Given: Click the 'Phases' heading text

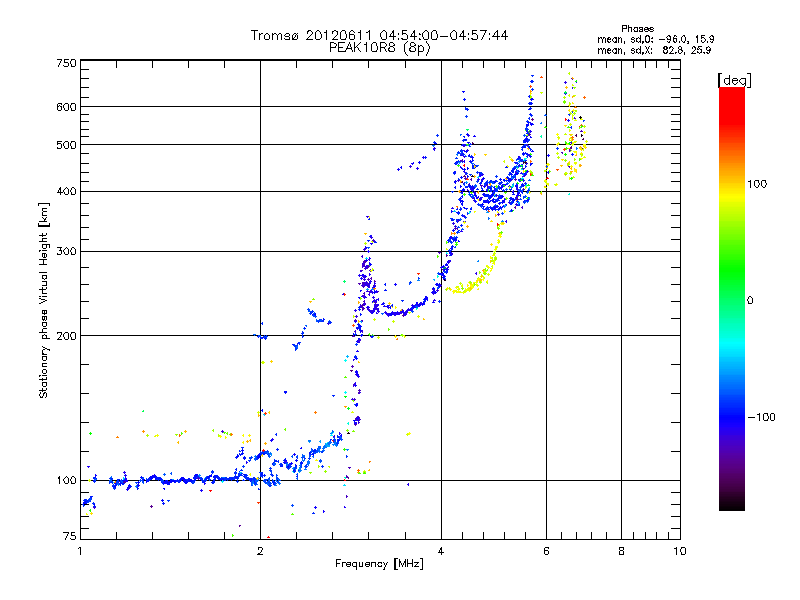Looking at the screenshot, I should 637,29.
